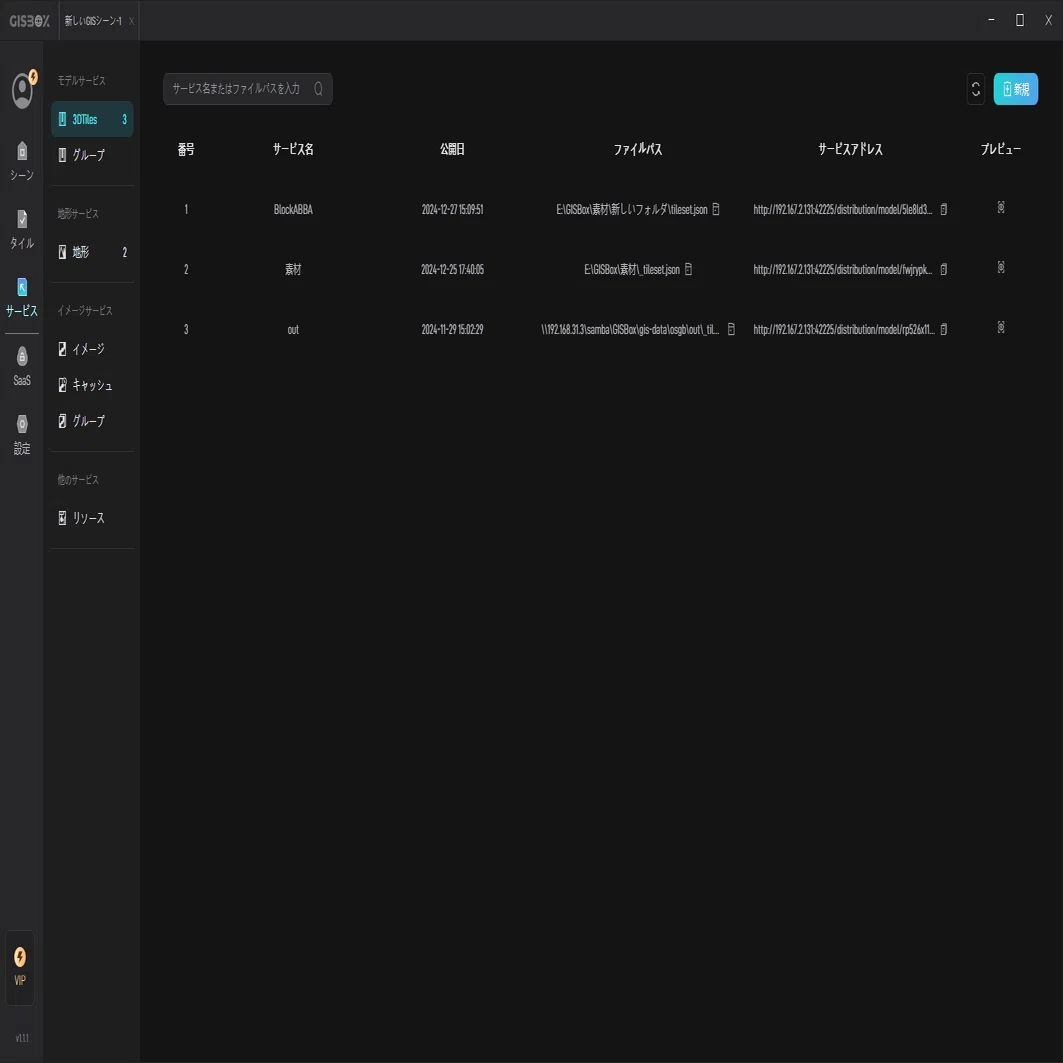The image size is (1063, 1063).
Task: Click the GISBOX logo
Action: click(x=29, y=21)
